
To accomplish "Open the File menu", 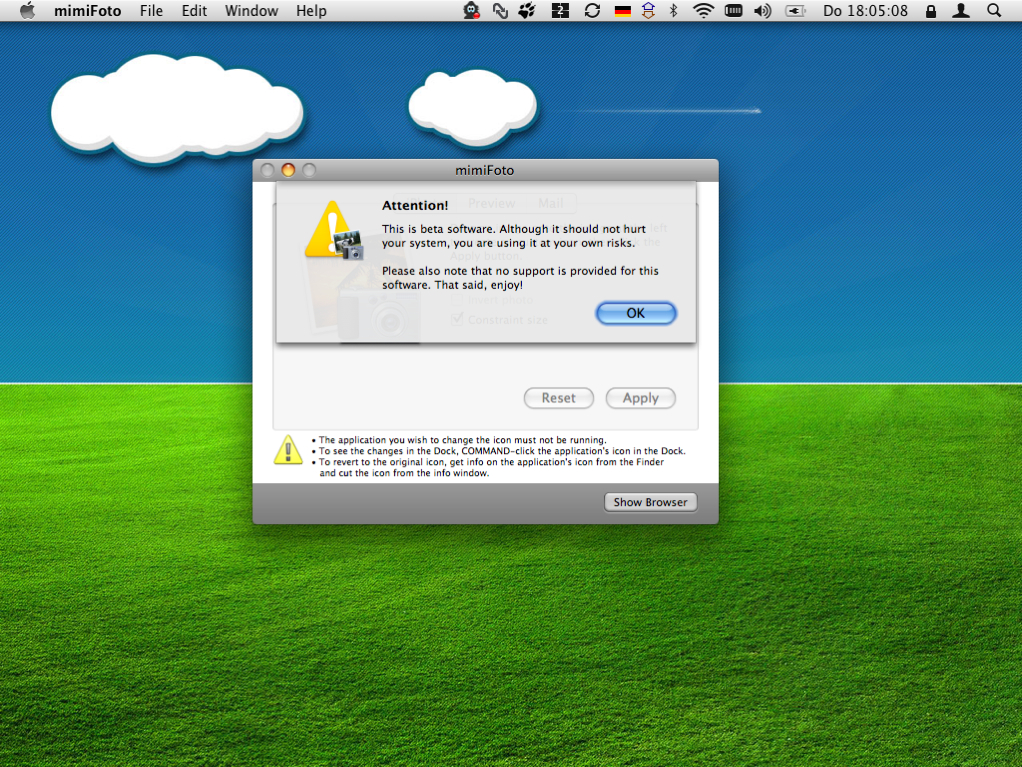I will tap(151, 11).
